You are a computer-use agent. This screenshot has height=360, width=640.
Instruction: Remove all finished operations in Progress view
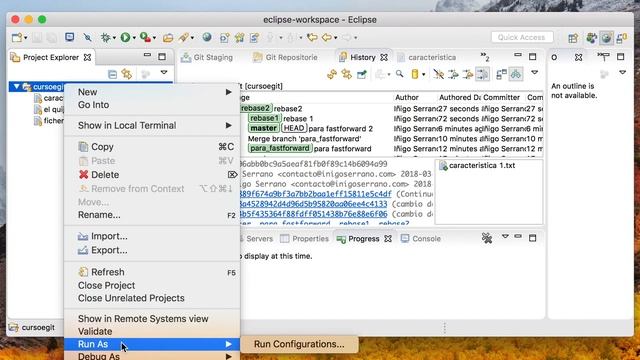[487, 238]
